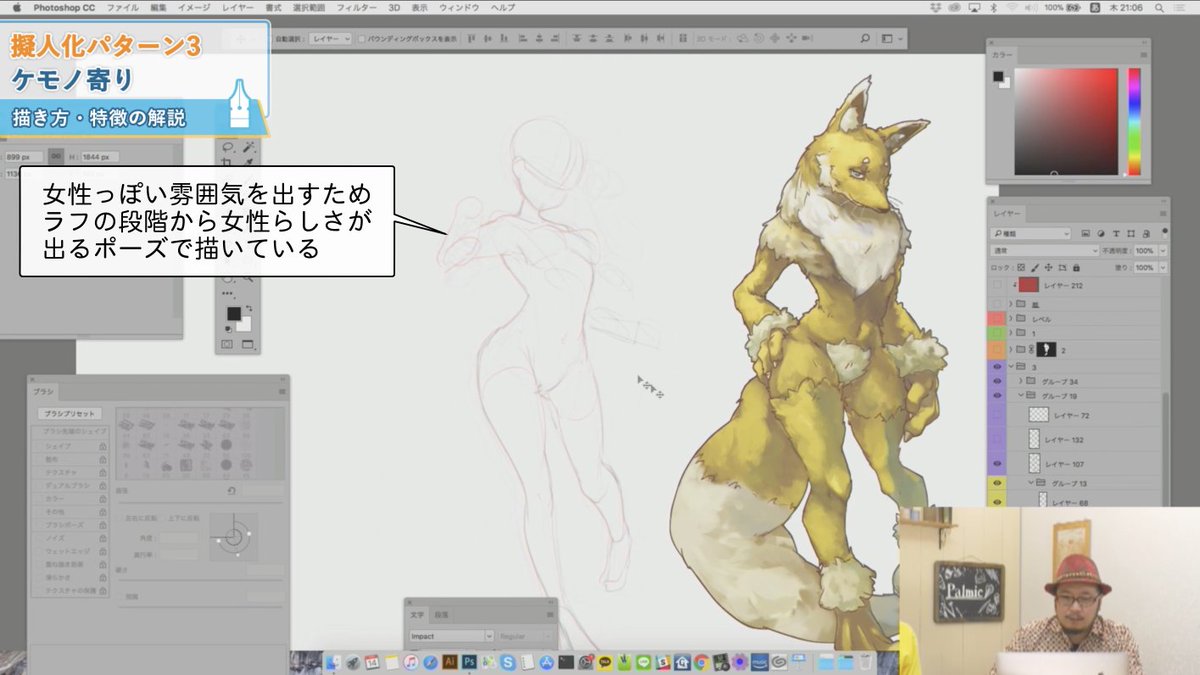Open the フィルター menu
Viewport: 1200px width, 675px height.
tap(356, 7)
